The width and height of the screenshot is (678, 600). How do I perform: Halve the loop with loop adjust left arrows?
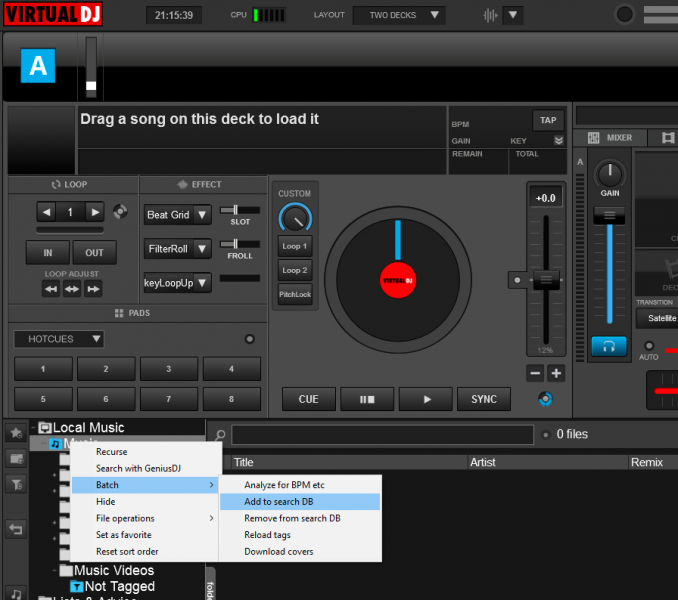[51, 289]
